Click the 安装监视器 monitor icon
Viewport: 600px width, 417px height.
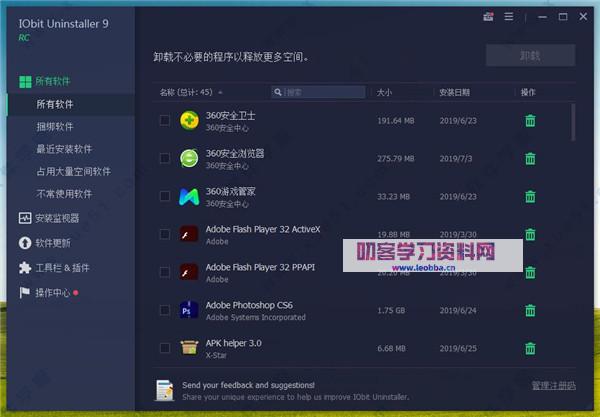click(25, 218)
